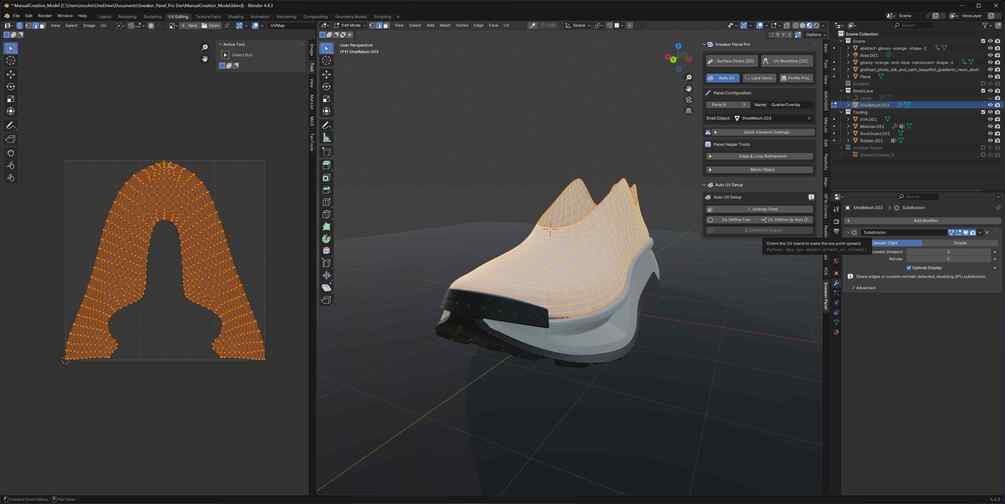Select the 3D viewport Cursor tool
The width and height of the screenshot is (1005, 504).
pos(326,60)
